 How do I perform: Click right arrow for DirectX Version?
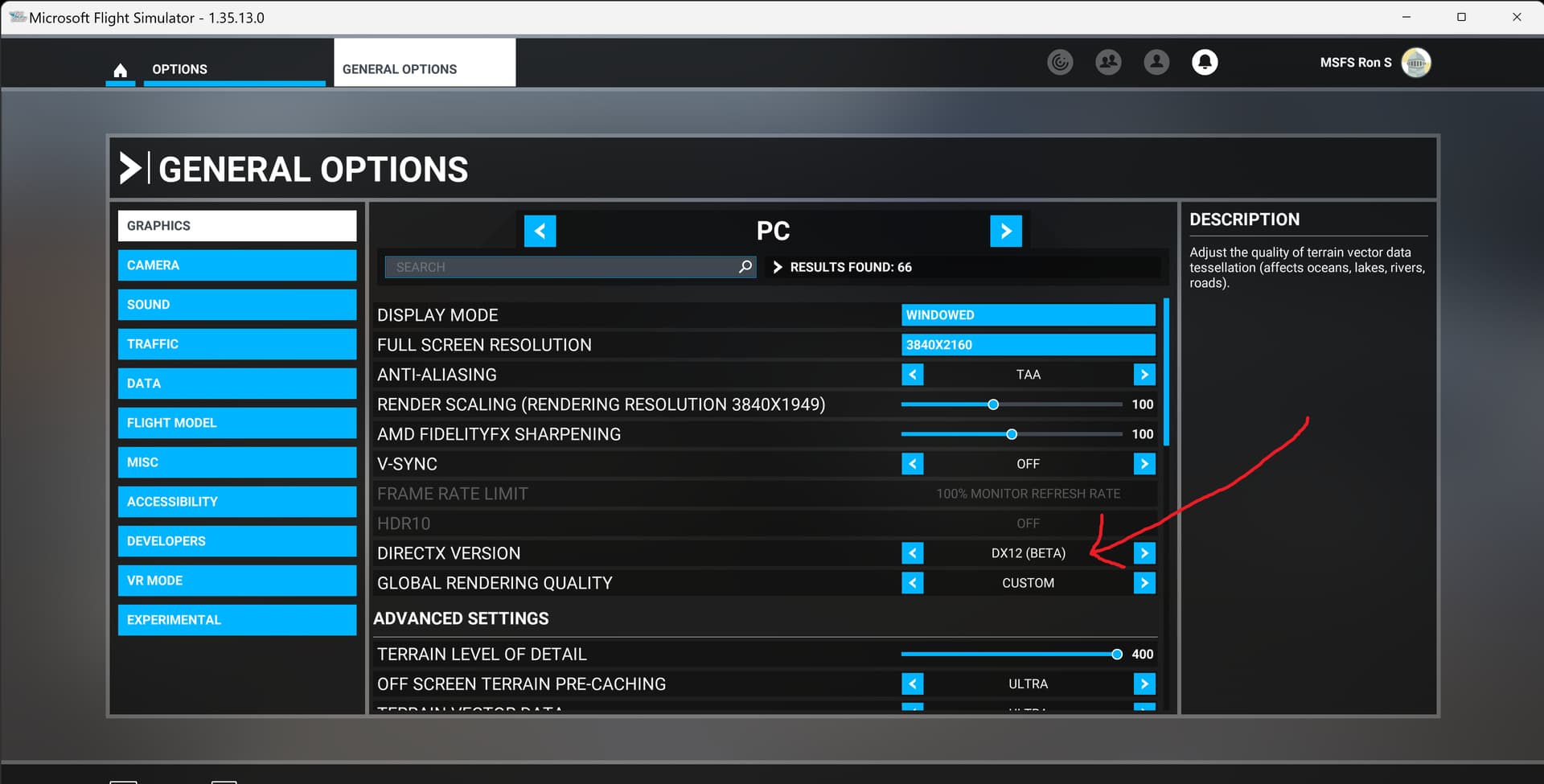point(1144,553)
